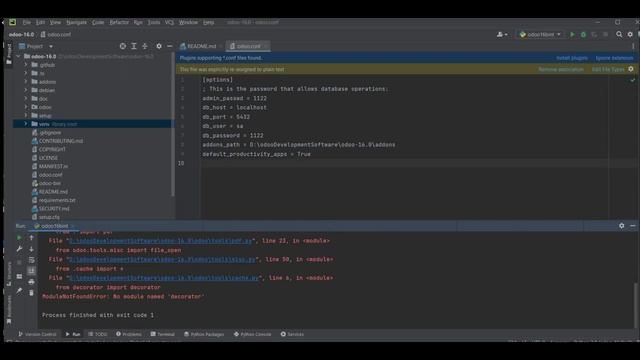This screenshot has width=640, height=360.
Task: Open the Problems tool window
Action: pyautogui.click(x=129, y=334)
